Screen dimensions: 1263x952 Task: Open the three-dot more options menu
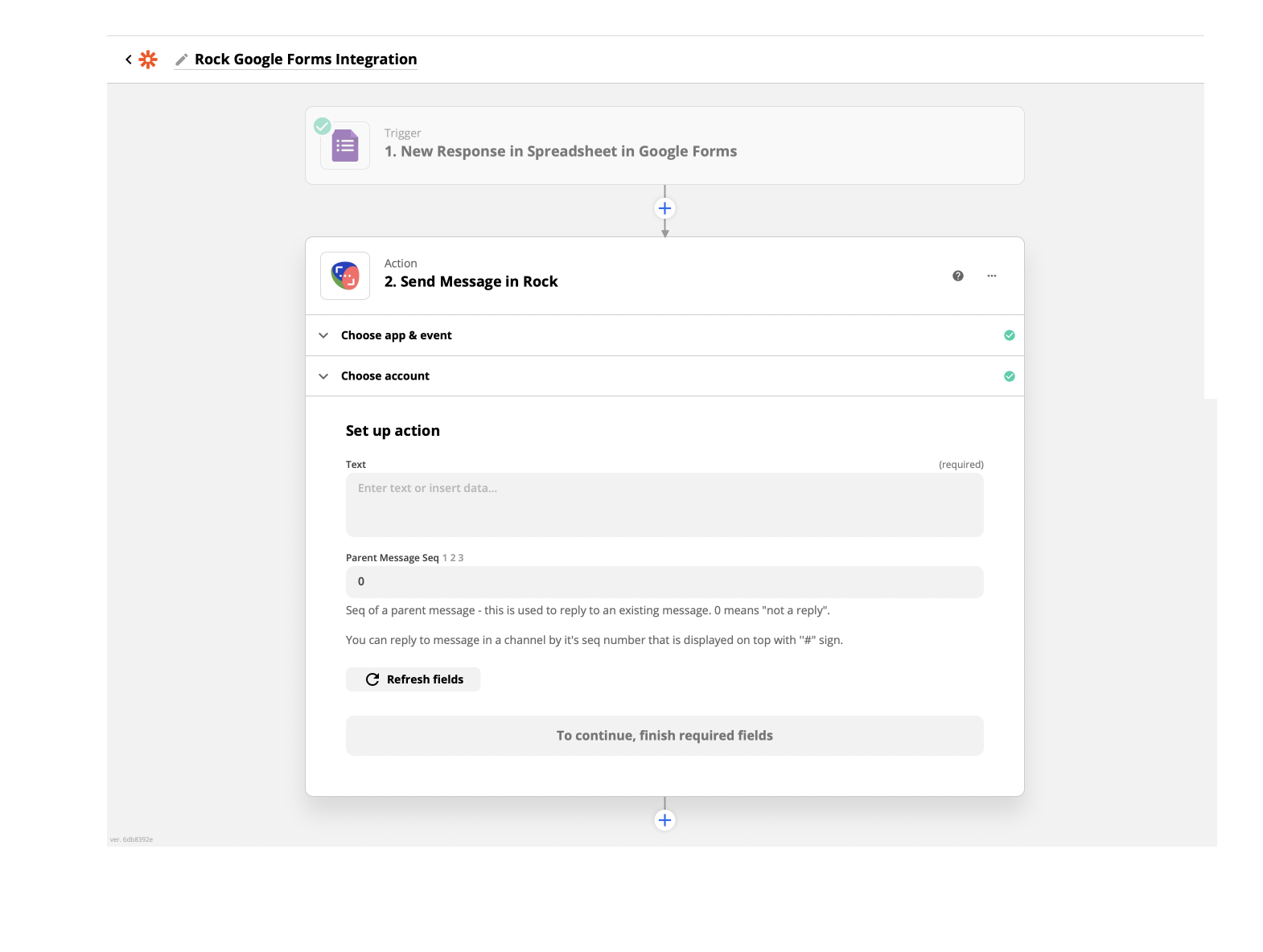click(991, 276)
